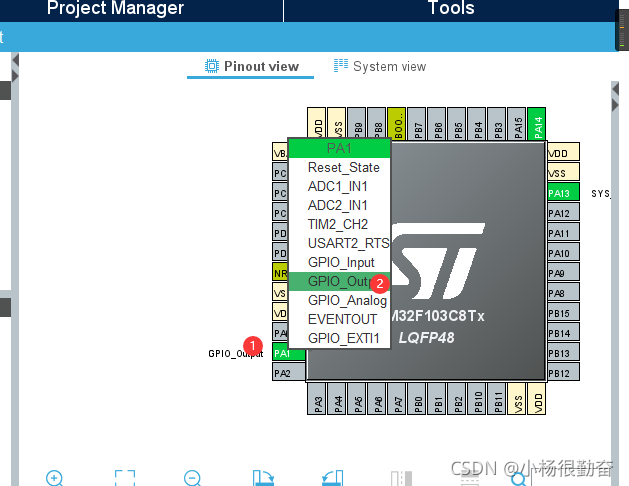The image size is (629, 486).
Task: Click the PA3 pin
Action: (316, 399)
